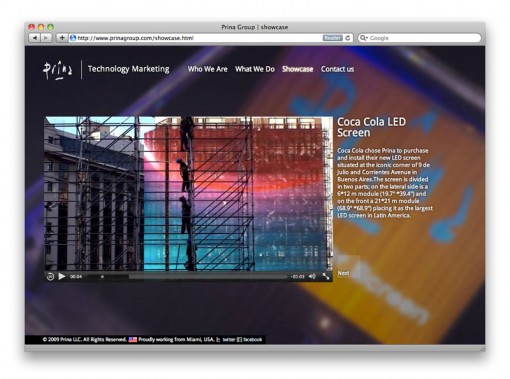
Task: Click Next to see the following showcase
Action: (x=343, y=273)
